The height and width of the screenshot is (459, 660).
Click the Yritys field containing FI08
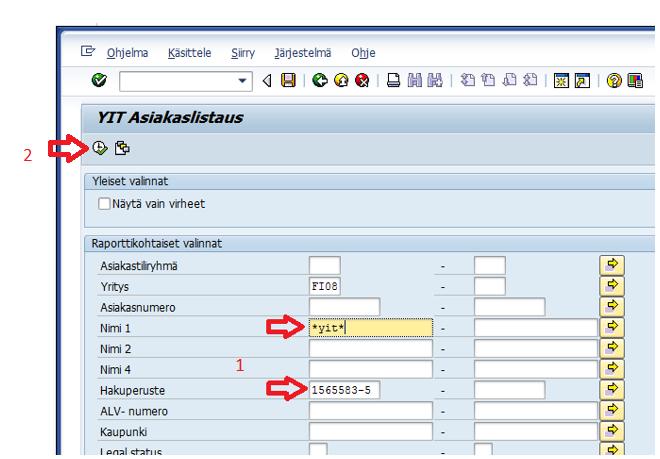coord(325,286)
